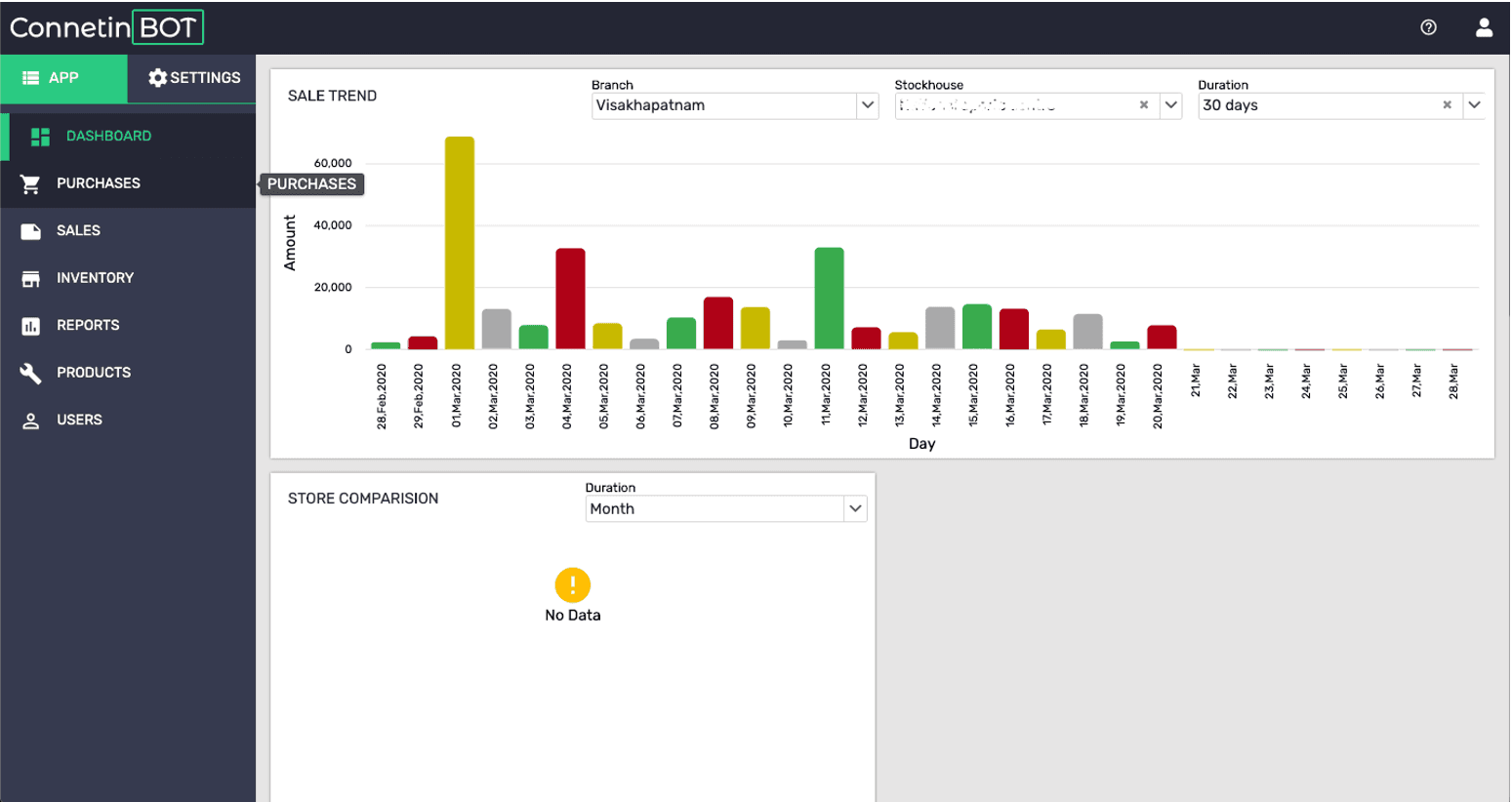This screenshot has width=1512, height=802.
Task: Expand the Sale Trend Duration dropdown arrow
Action: tap(1475, 105)
